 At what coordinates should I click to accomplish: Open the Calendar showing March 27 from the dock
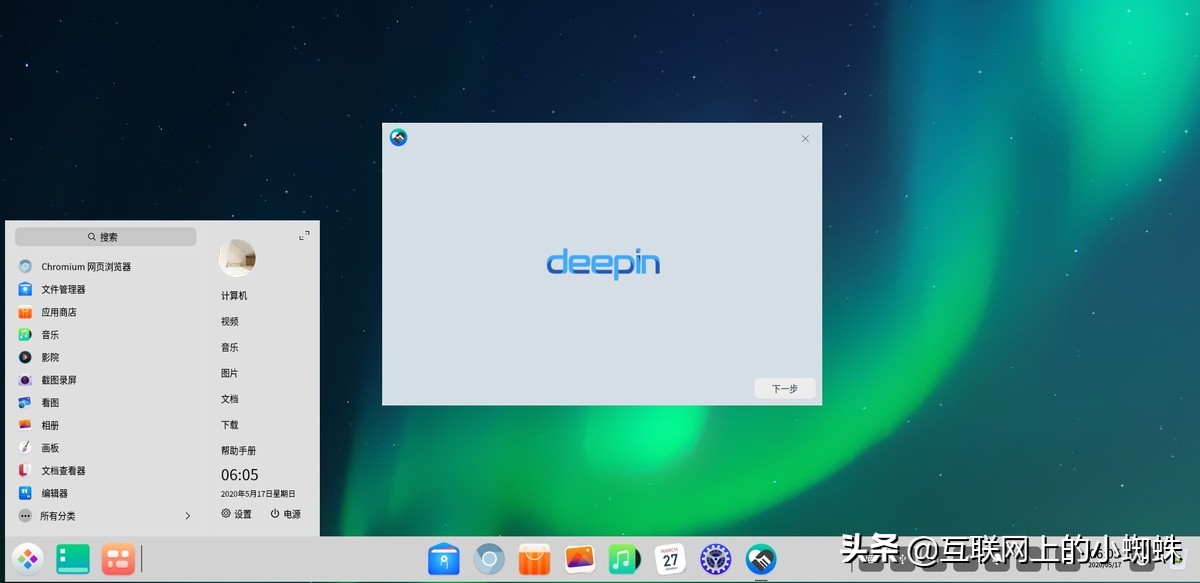coord(668,560)
